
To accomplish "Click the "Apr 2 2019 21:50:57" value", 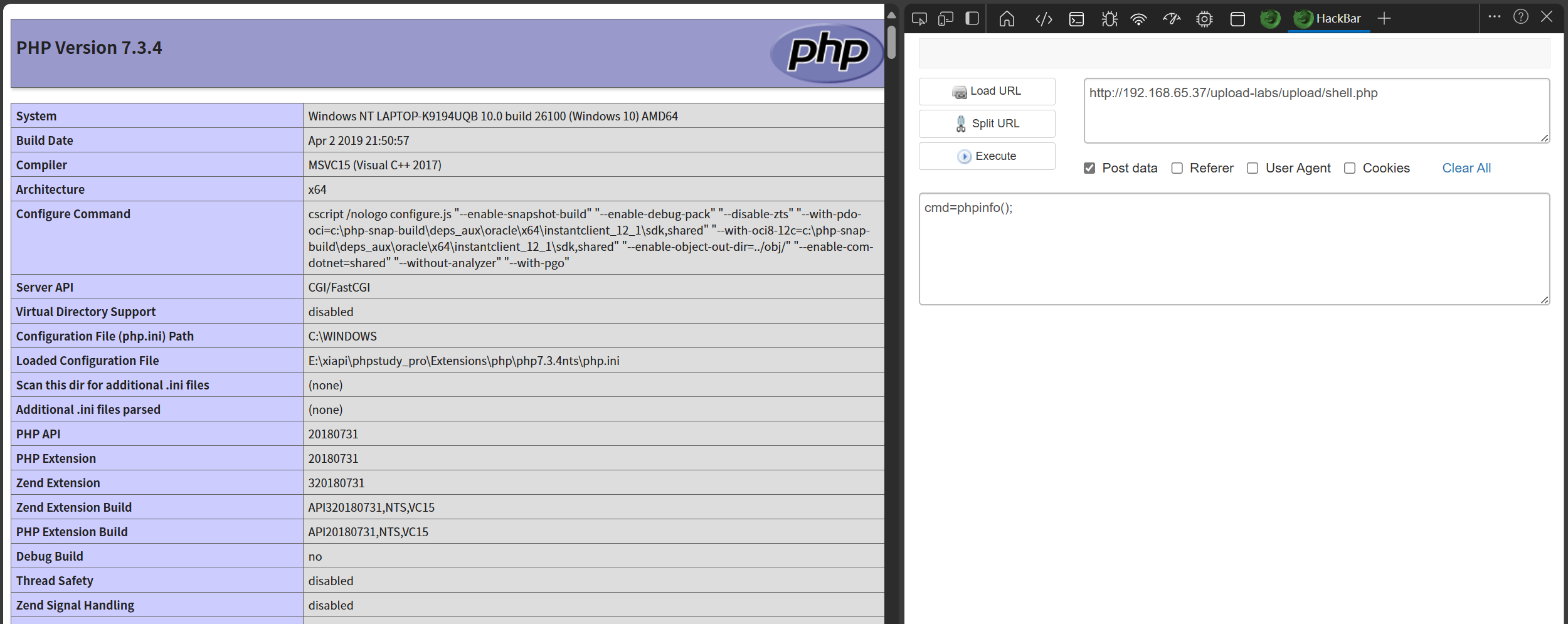I will click(x=359, y=140).
